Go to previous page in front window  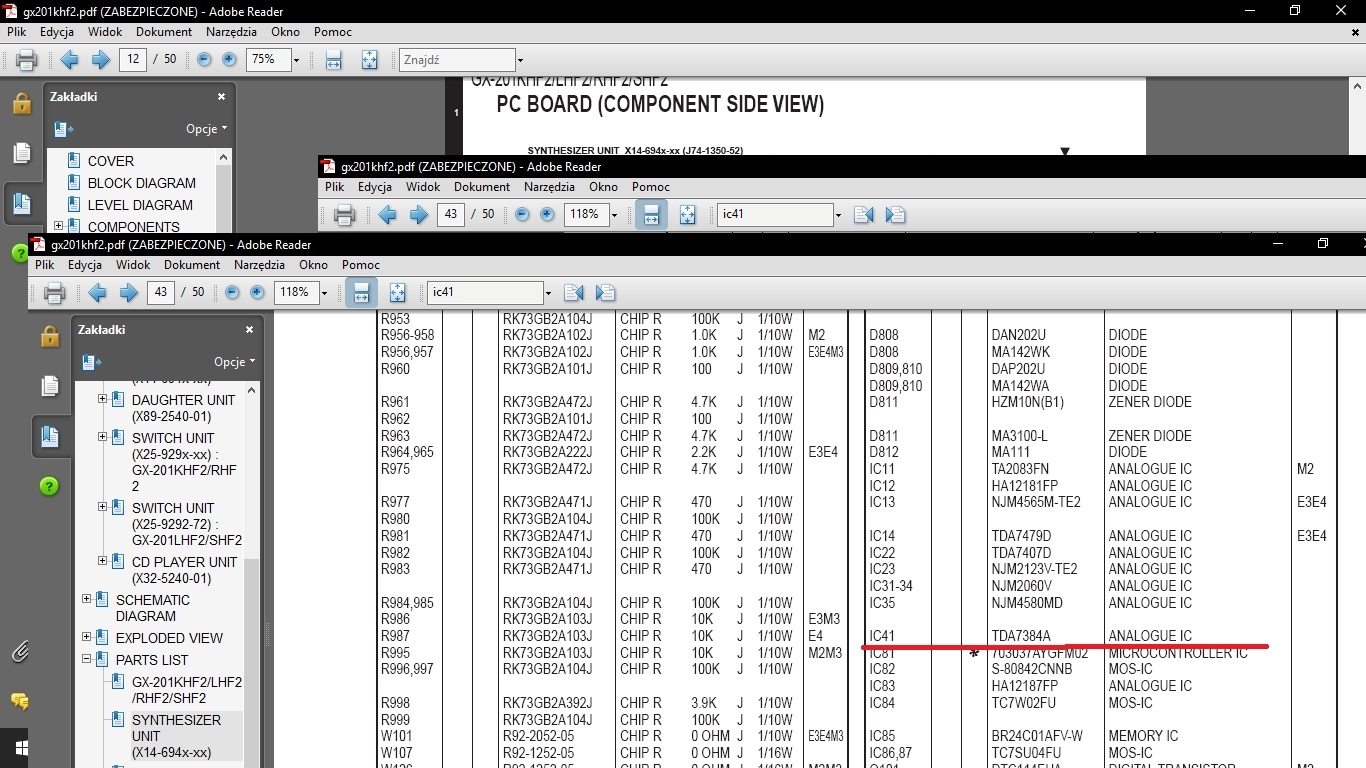coord(97,293)
